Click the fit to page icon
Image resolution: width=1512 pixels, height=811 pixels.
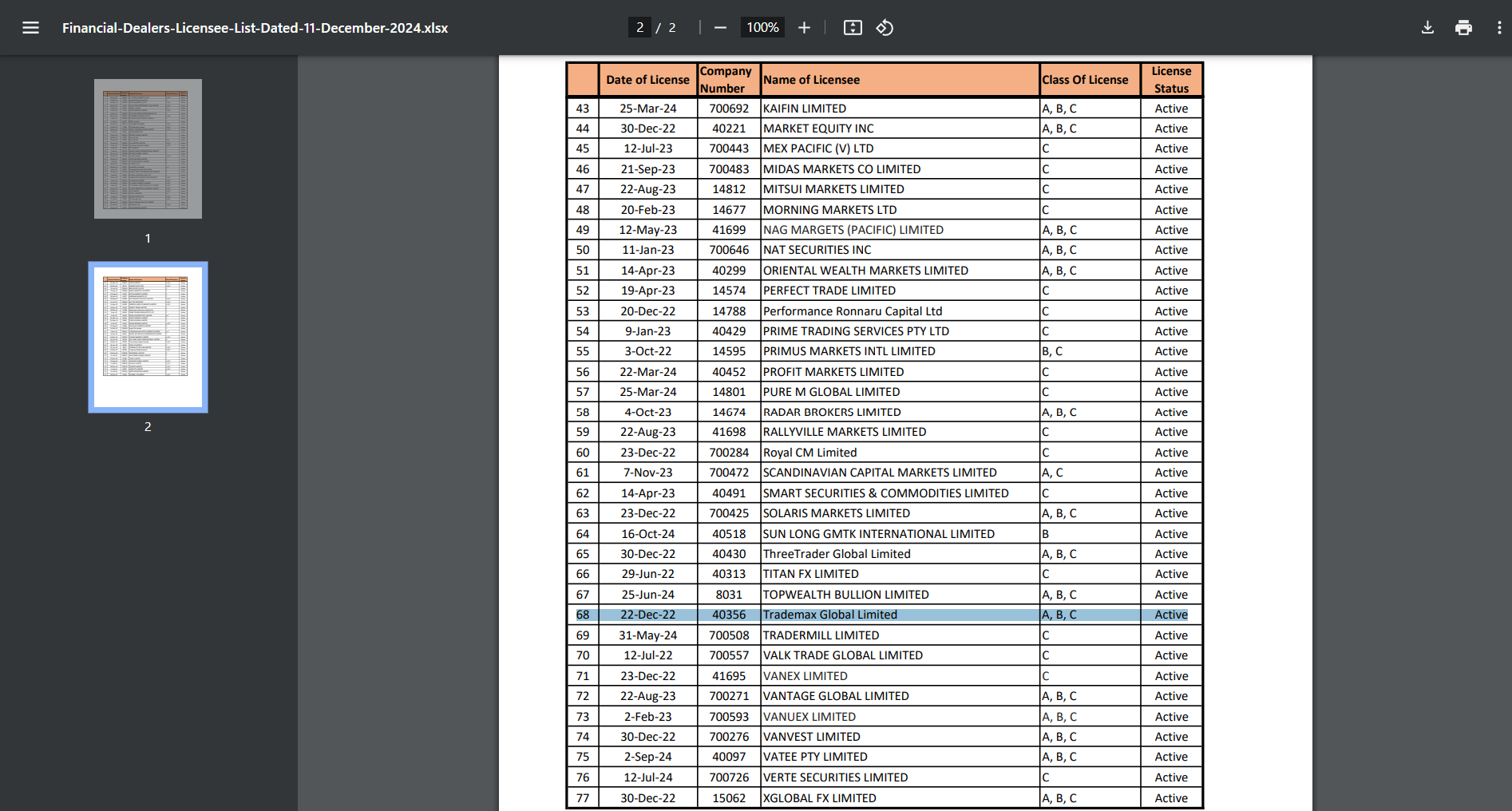click(x=853, y=28)
